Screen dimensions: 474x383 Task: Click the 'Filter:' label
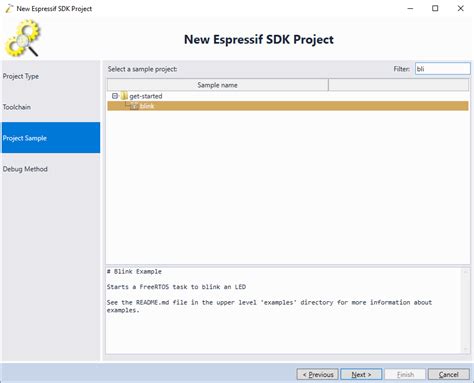pos(402,69)
